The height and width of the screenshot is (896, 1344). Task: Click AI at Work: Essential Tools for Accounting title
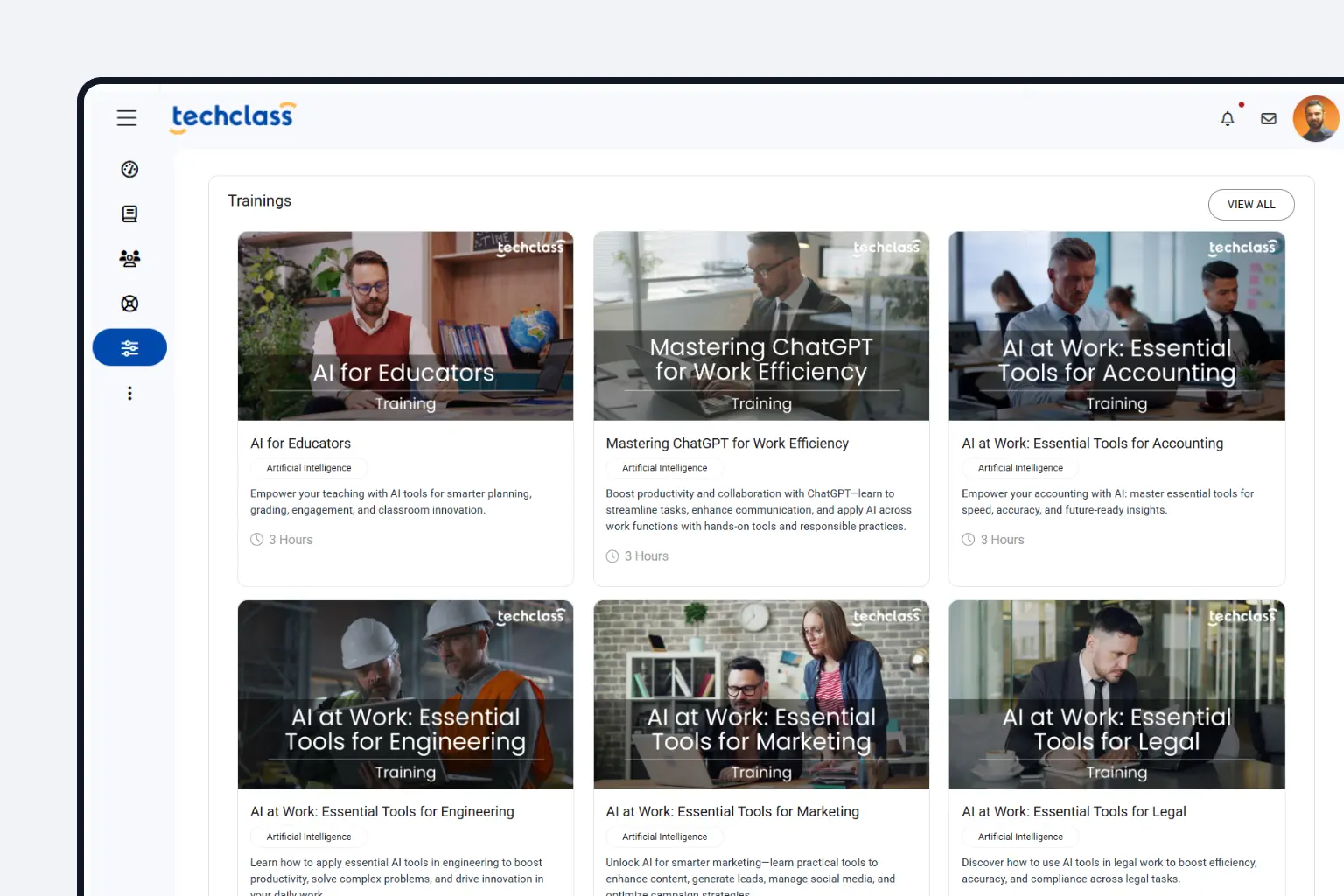pos(1092,444)
